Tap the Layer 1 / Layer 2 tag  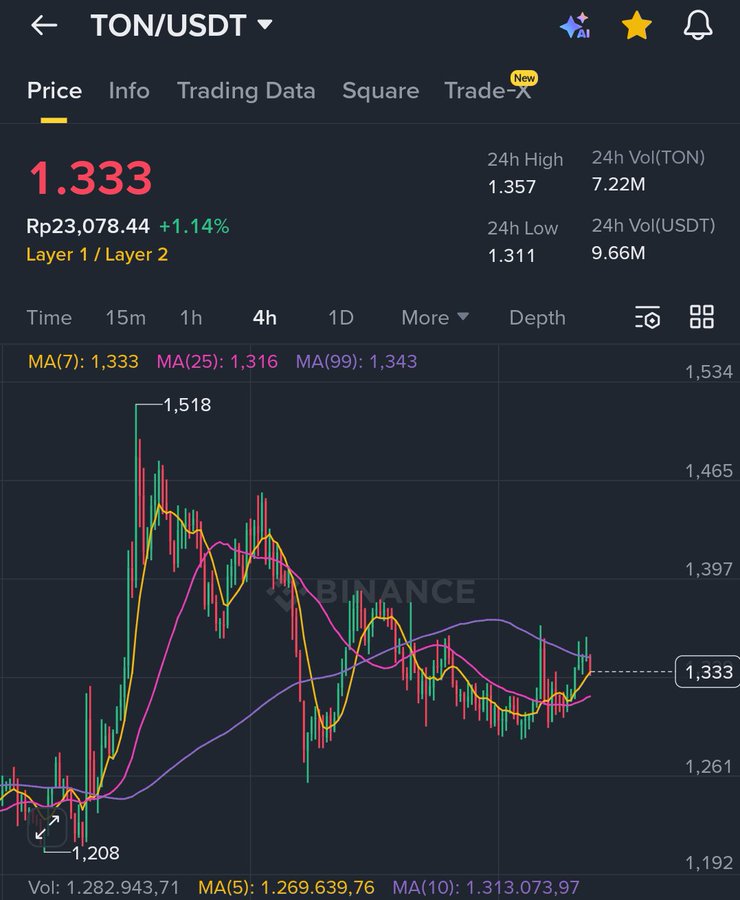97,254
